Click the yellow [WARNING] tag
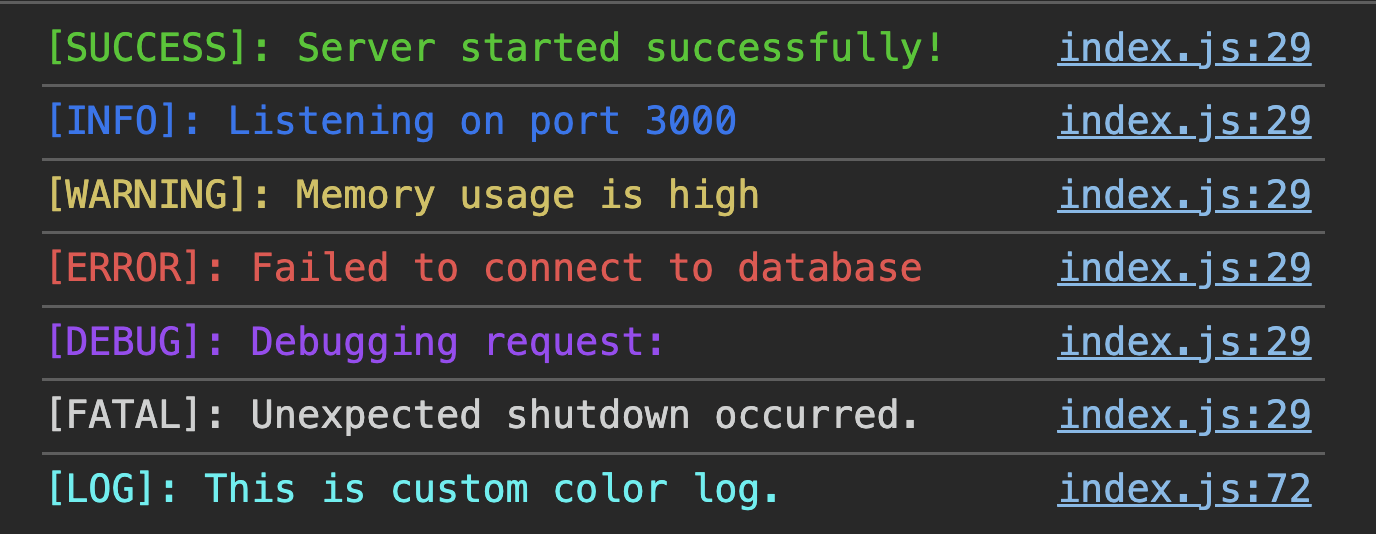The image size is (1376, 534). 147,195
